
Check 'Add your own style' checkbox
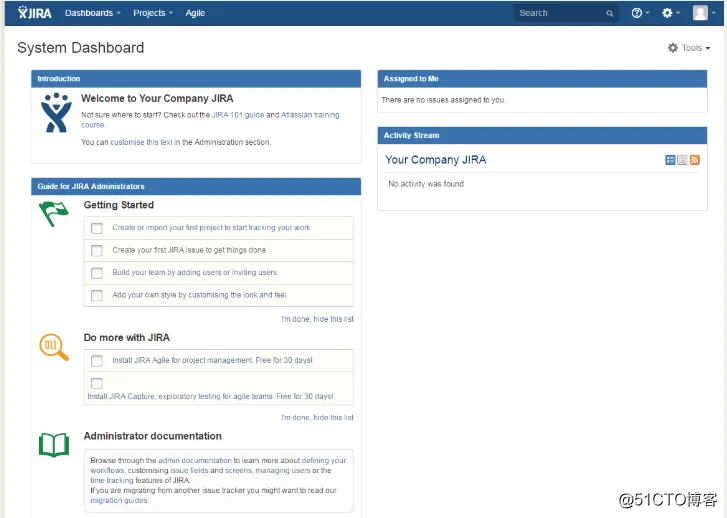(97, 295)
